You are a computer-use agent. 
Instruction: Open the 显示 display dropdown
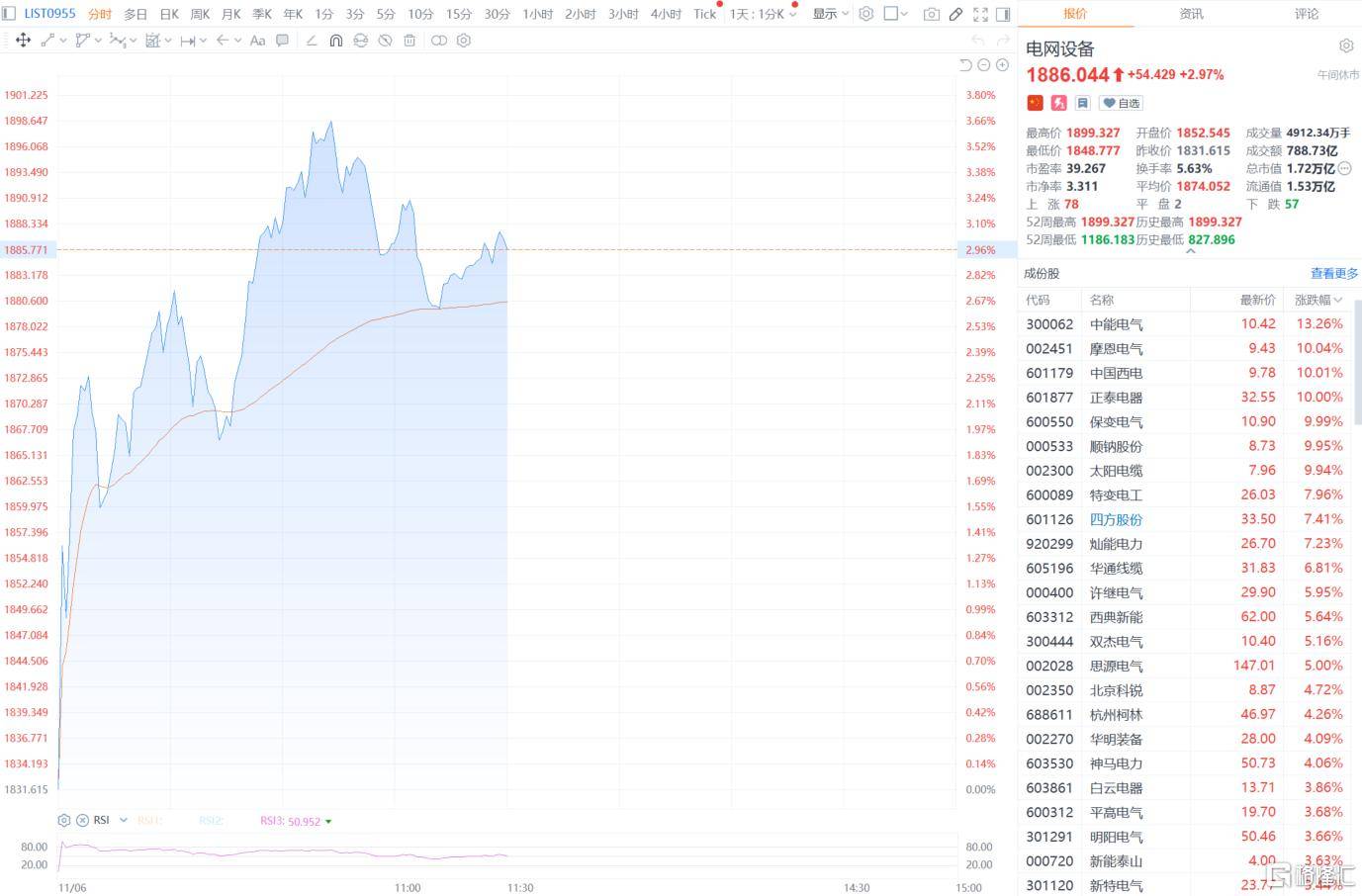point(831,14)
